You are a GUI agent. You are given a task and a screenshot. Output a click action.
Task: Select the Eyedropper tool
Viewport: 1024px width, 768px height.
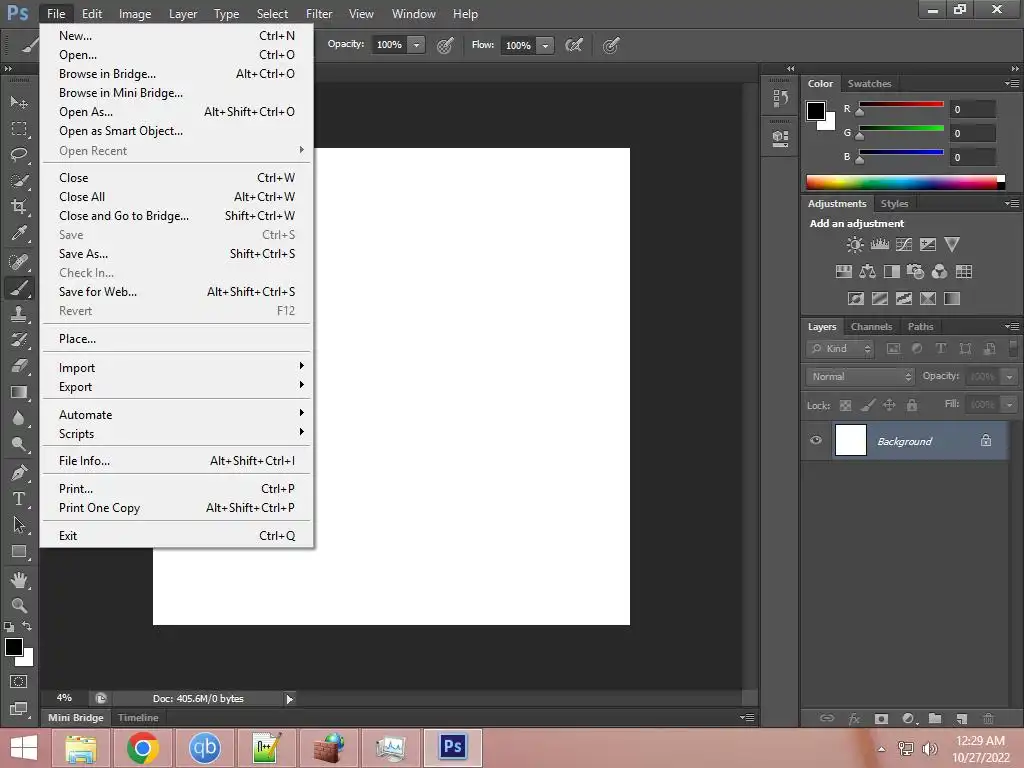pos(18,233)
